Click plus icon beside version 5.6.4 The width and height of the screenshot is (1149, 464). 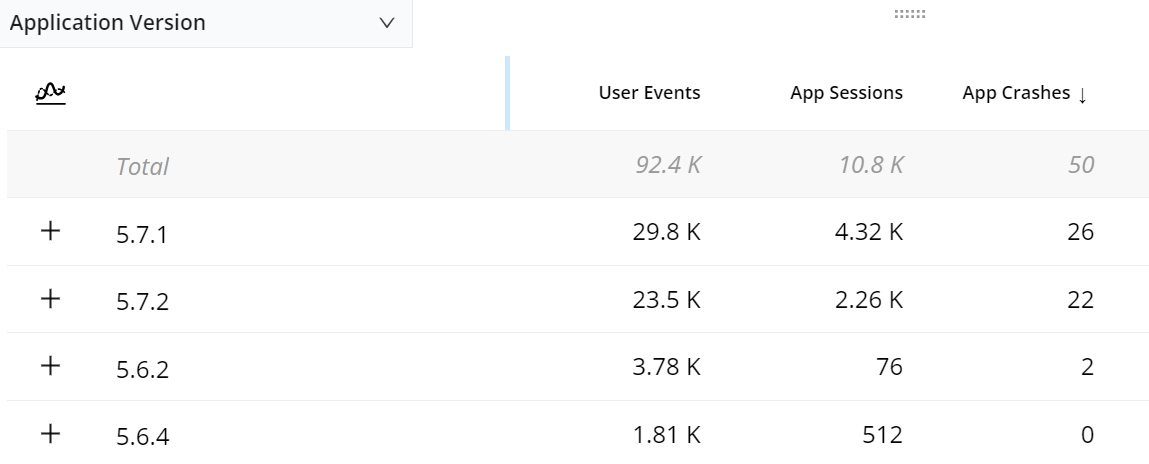click(50, 434)
